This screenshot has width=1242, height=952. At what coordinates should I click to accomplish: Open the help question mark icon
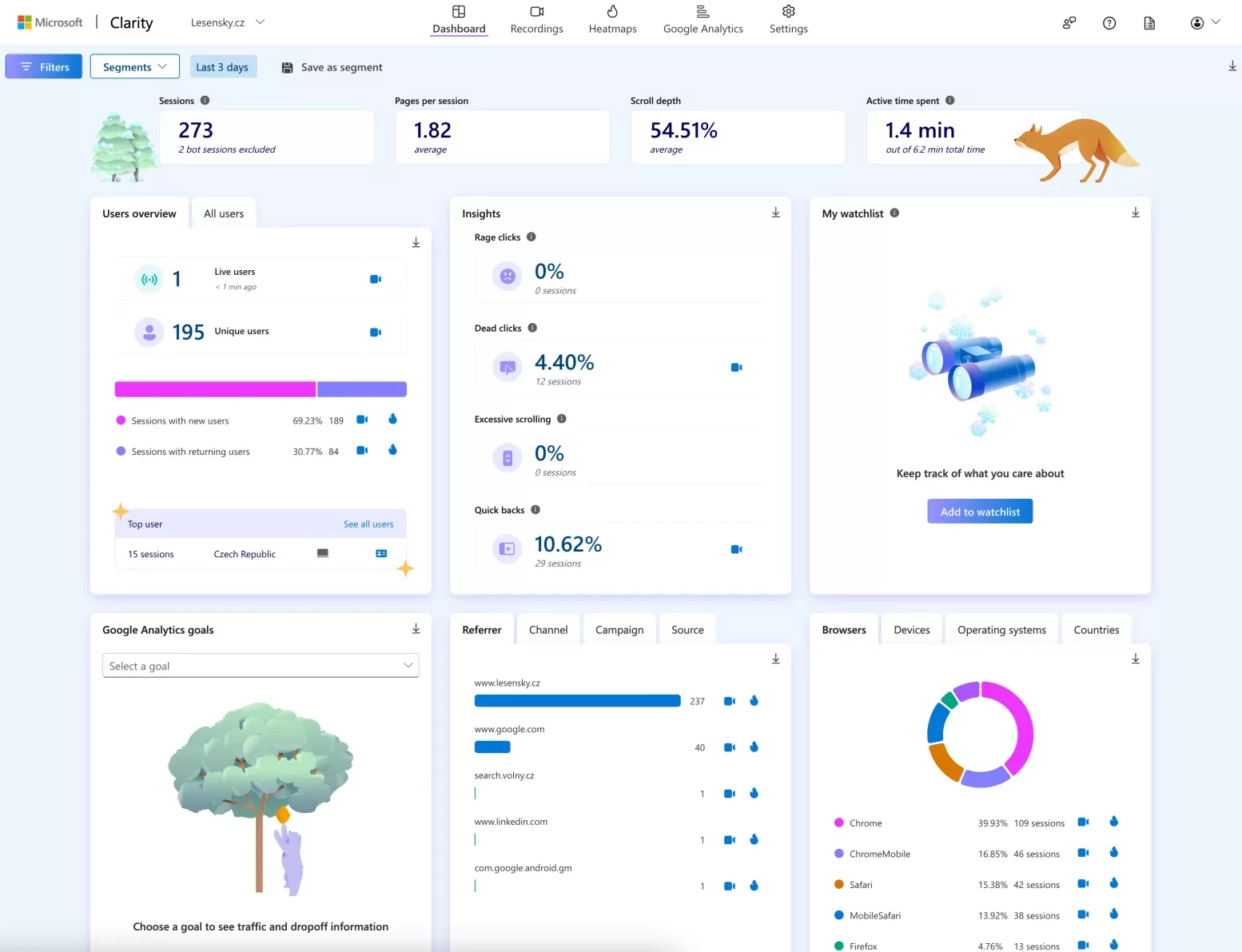coord(1109,23)
